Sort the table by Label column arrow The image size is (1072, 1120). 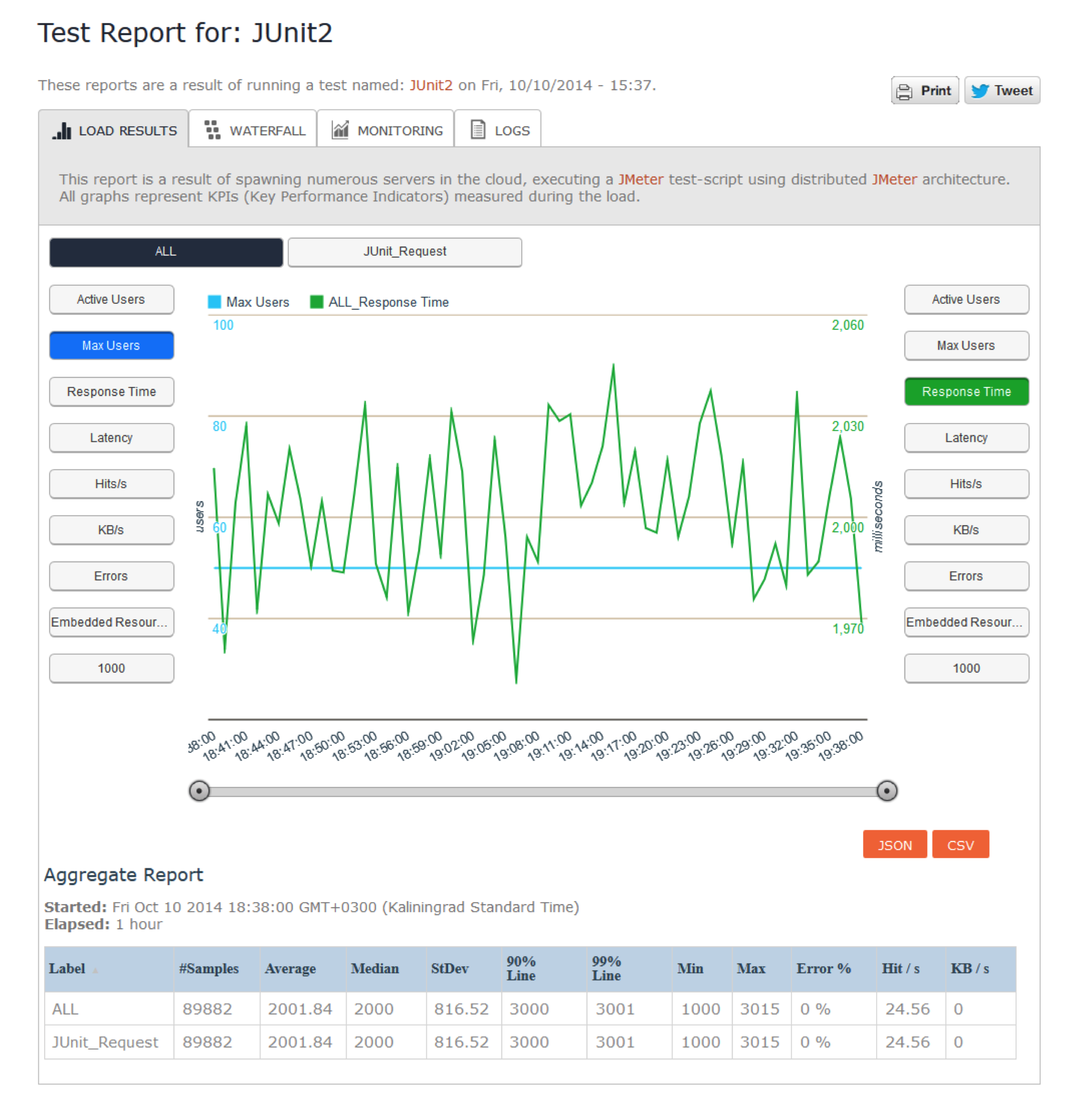pos(95,970)
